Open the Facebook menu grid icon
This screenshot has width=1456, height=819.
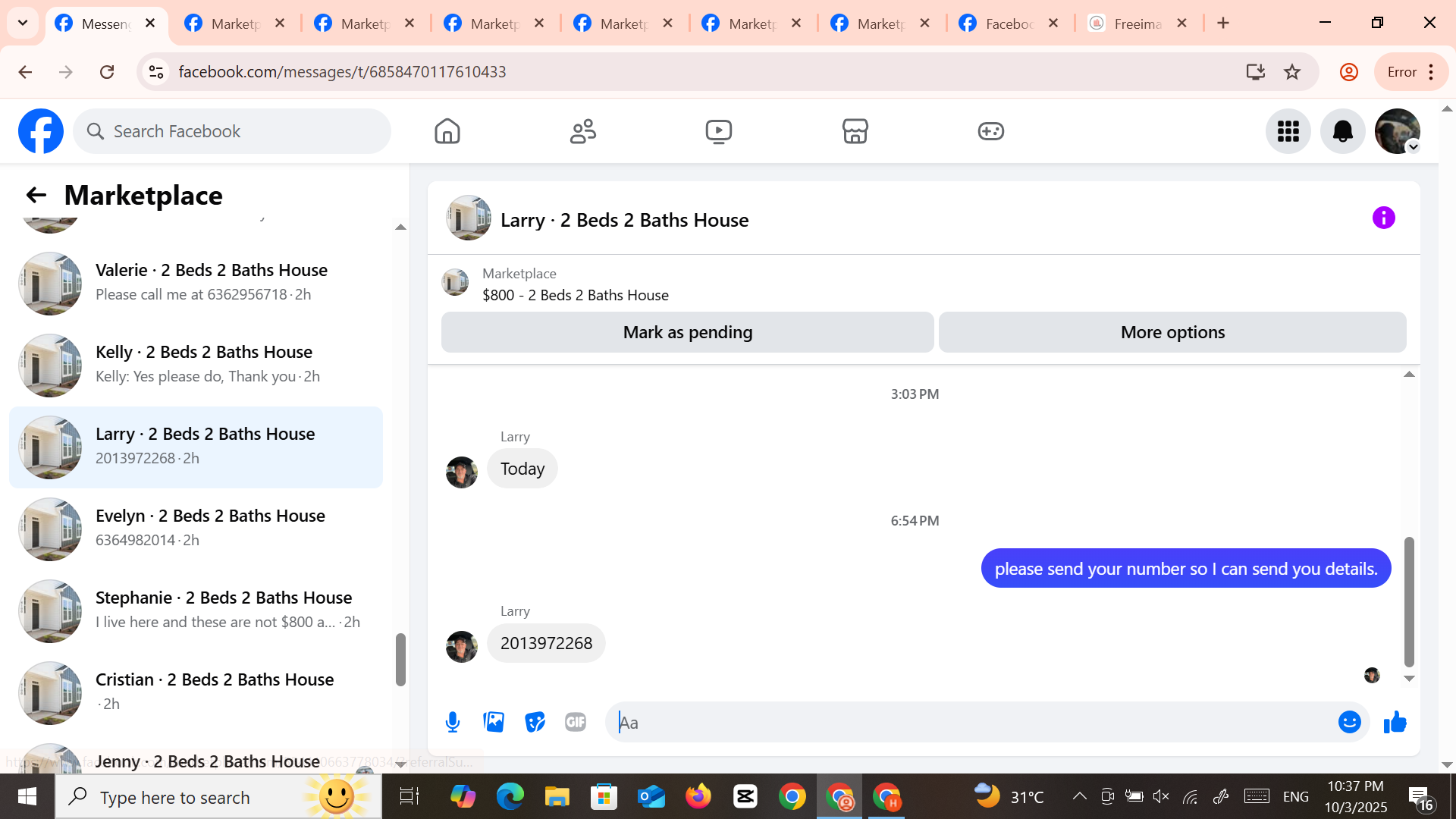click(1288, 131)
